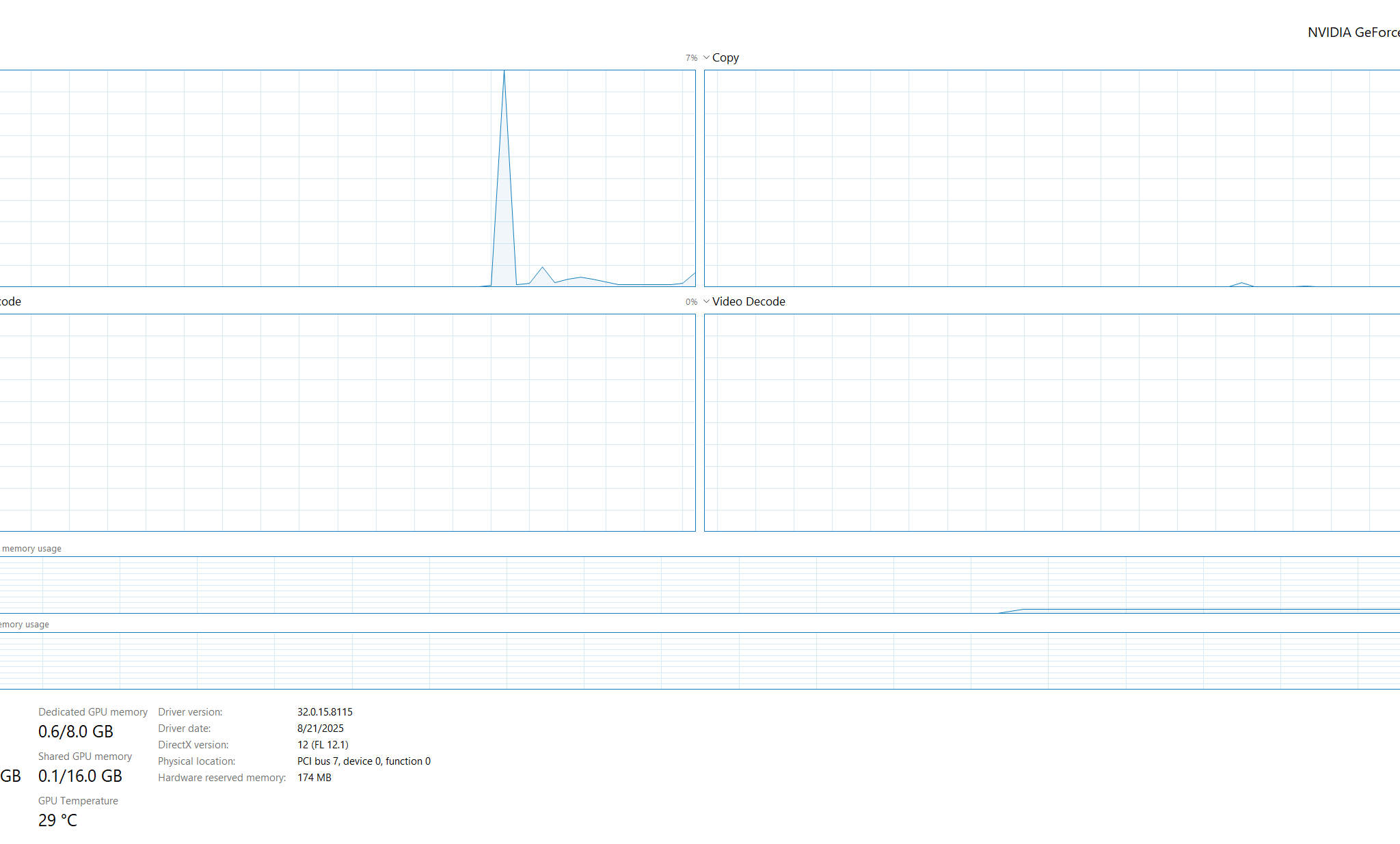Click the 7% usage reading
This screenshot has width=1400, height=844.
[x=691, y=58]
